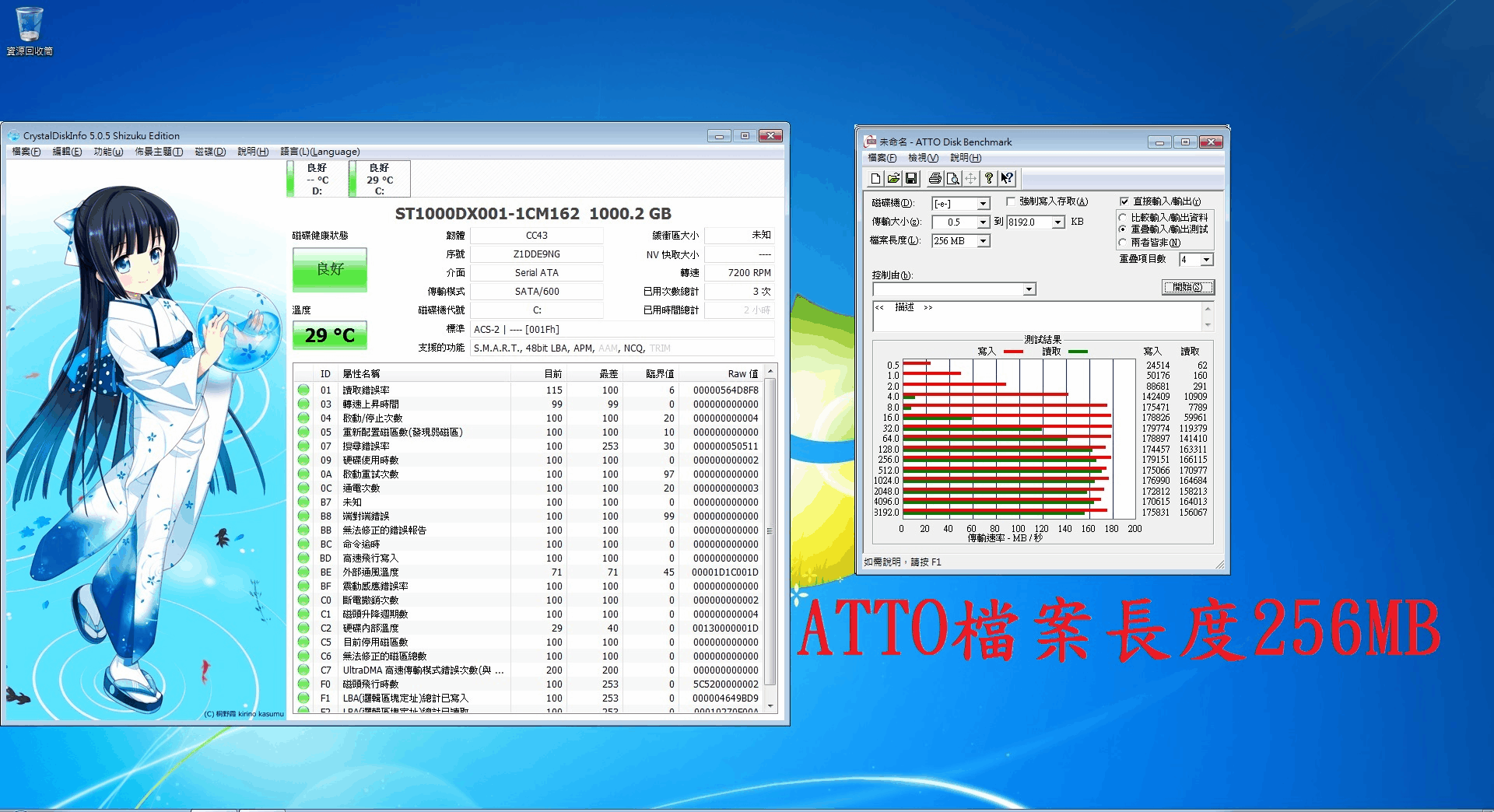Click into the 描述 description text box
1494x812 pixels.
tap(1037, 317)
